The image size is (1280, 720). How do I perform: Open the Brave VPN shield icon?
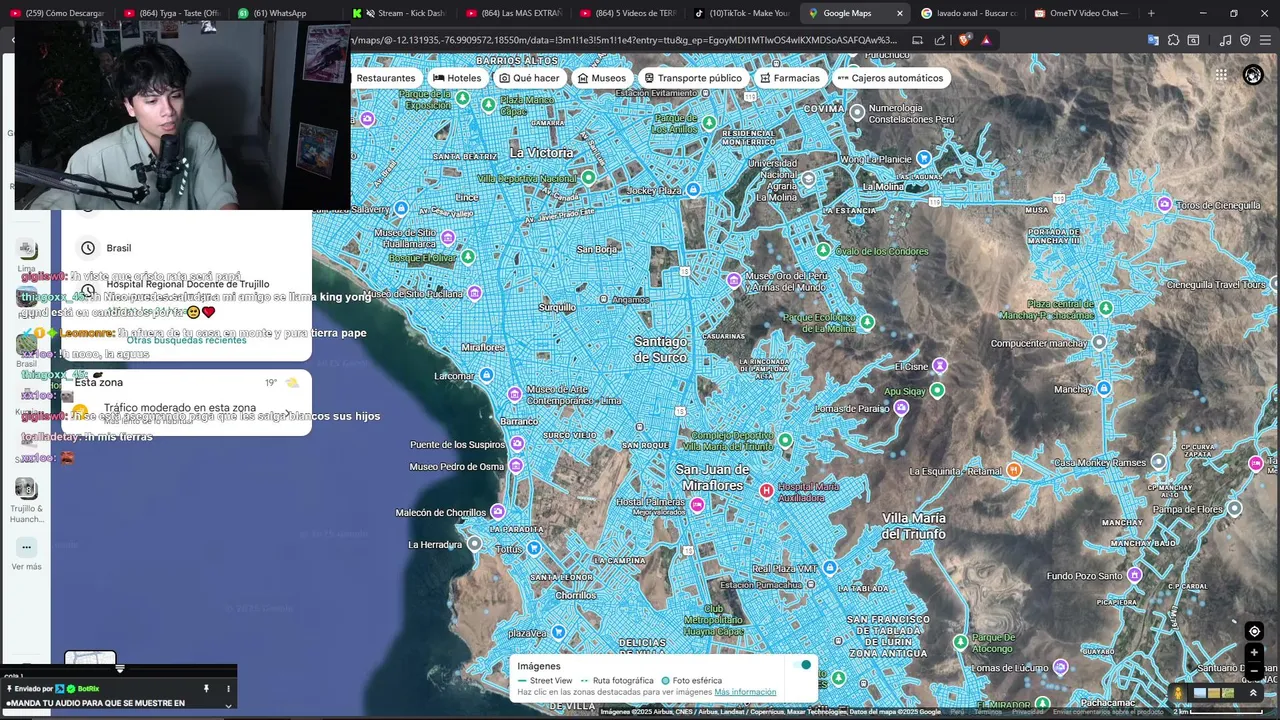click(x=1245, y=40)
